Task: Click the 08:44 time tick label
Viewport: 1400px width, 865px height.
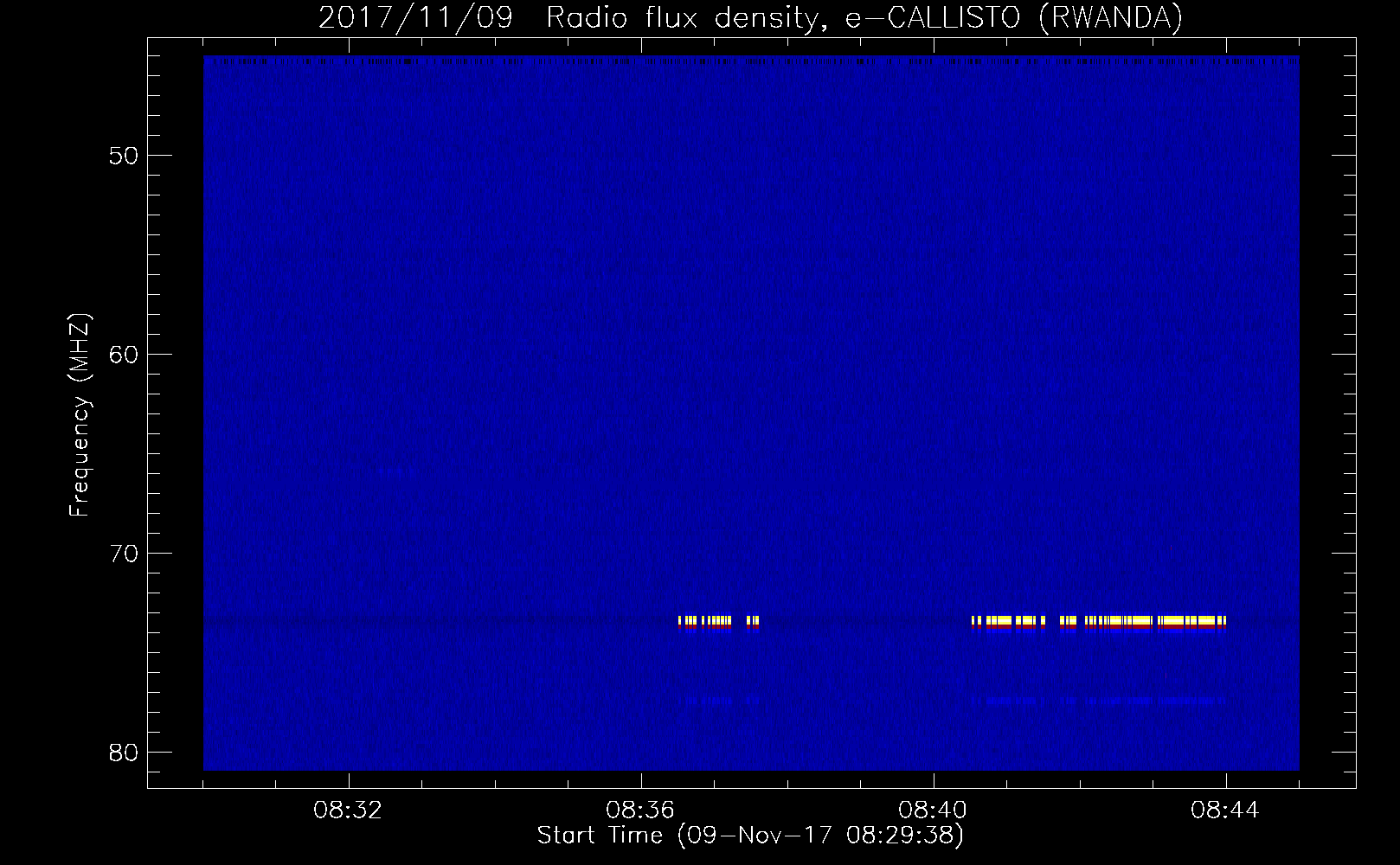Action: pos(1225,811)
